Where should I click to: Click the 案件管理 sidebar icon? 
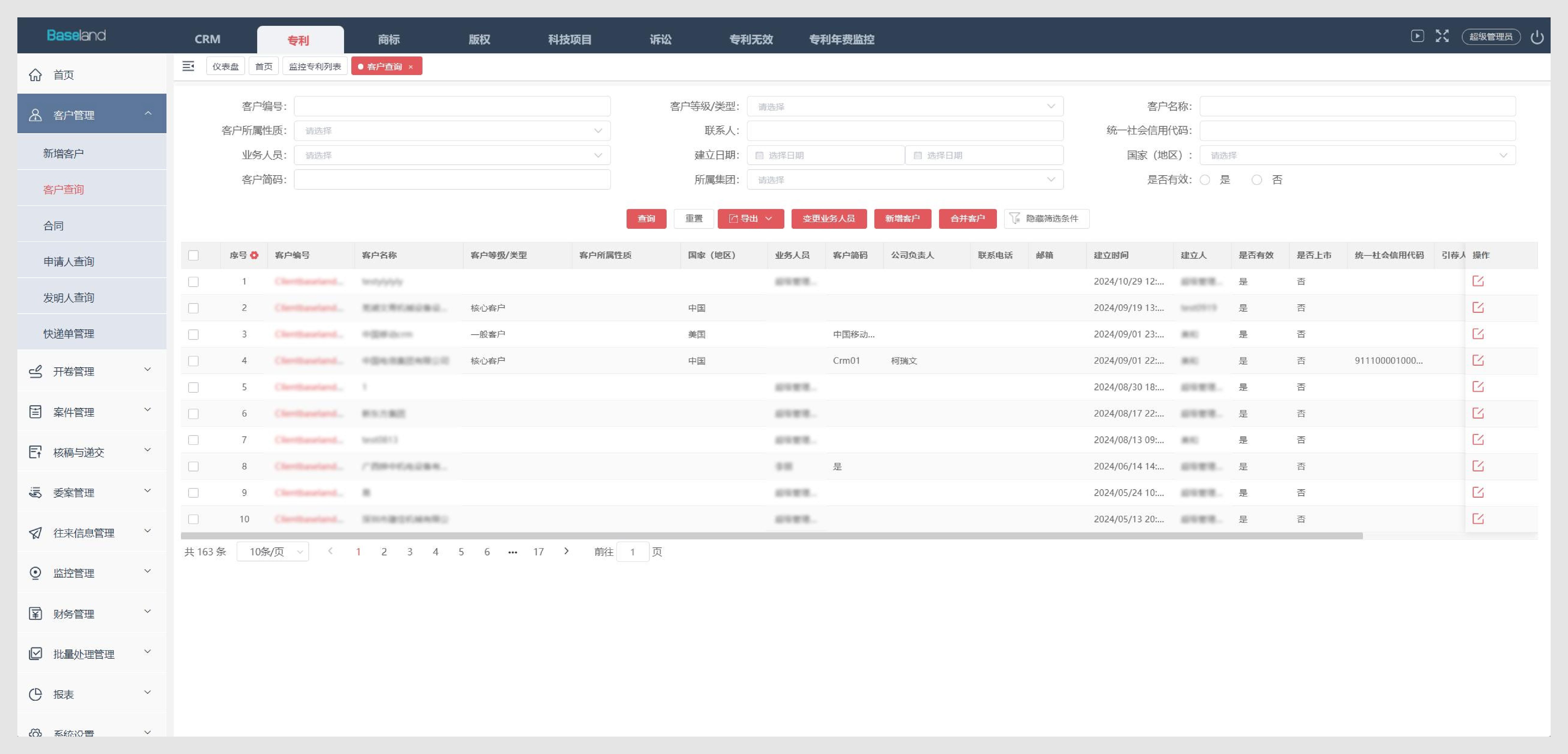[x=35, y=412]
